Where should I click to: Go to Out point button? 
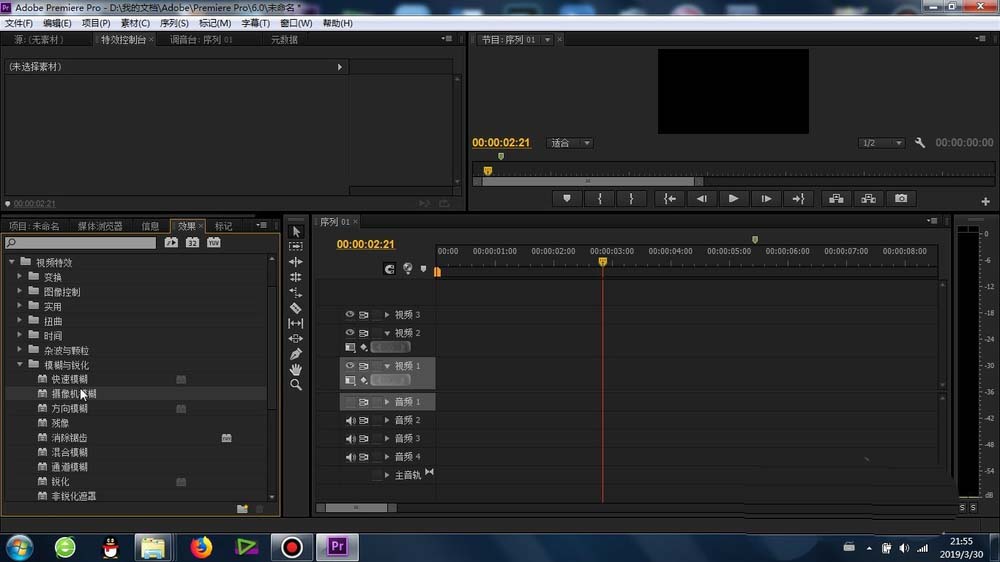coord(798,198)
